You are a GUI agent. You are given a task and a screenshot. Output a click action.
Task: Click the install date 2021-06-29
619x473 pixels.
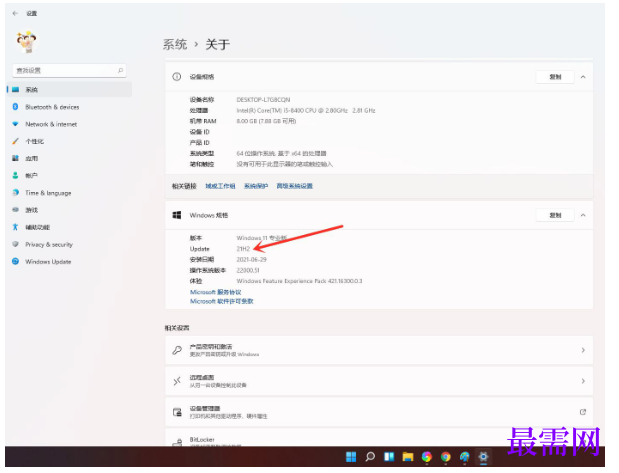251,259
